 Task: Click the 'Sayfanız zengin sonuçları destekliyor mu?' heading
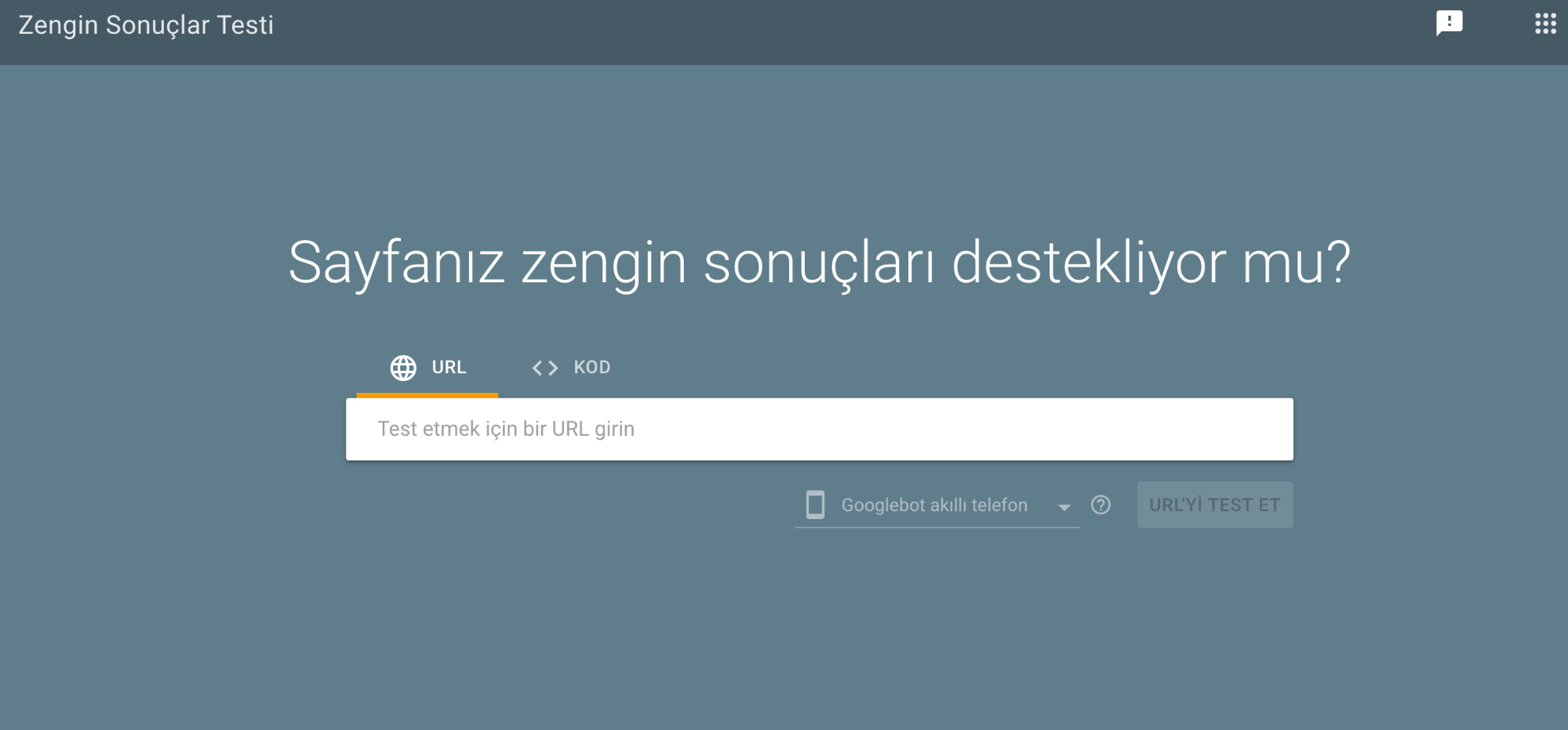(x=820, y=263)
